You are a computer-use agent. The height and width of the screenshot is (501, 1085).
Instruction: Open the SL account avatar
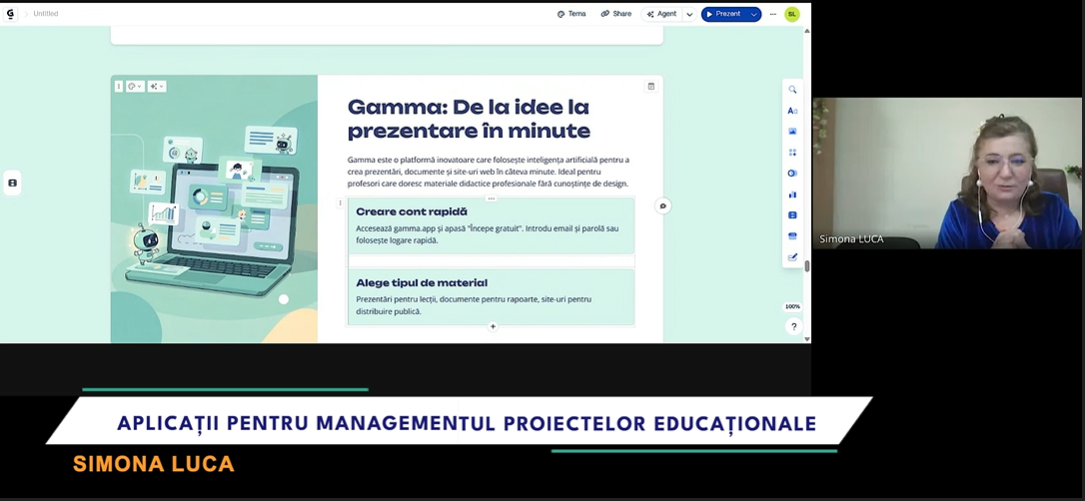pos(792,14)
